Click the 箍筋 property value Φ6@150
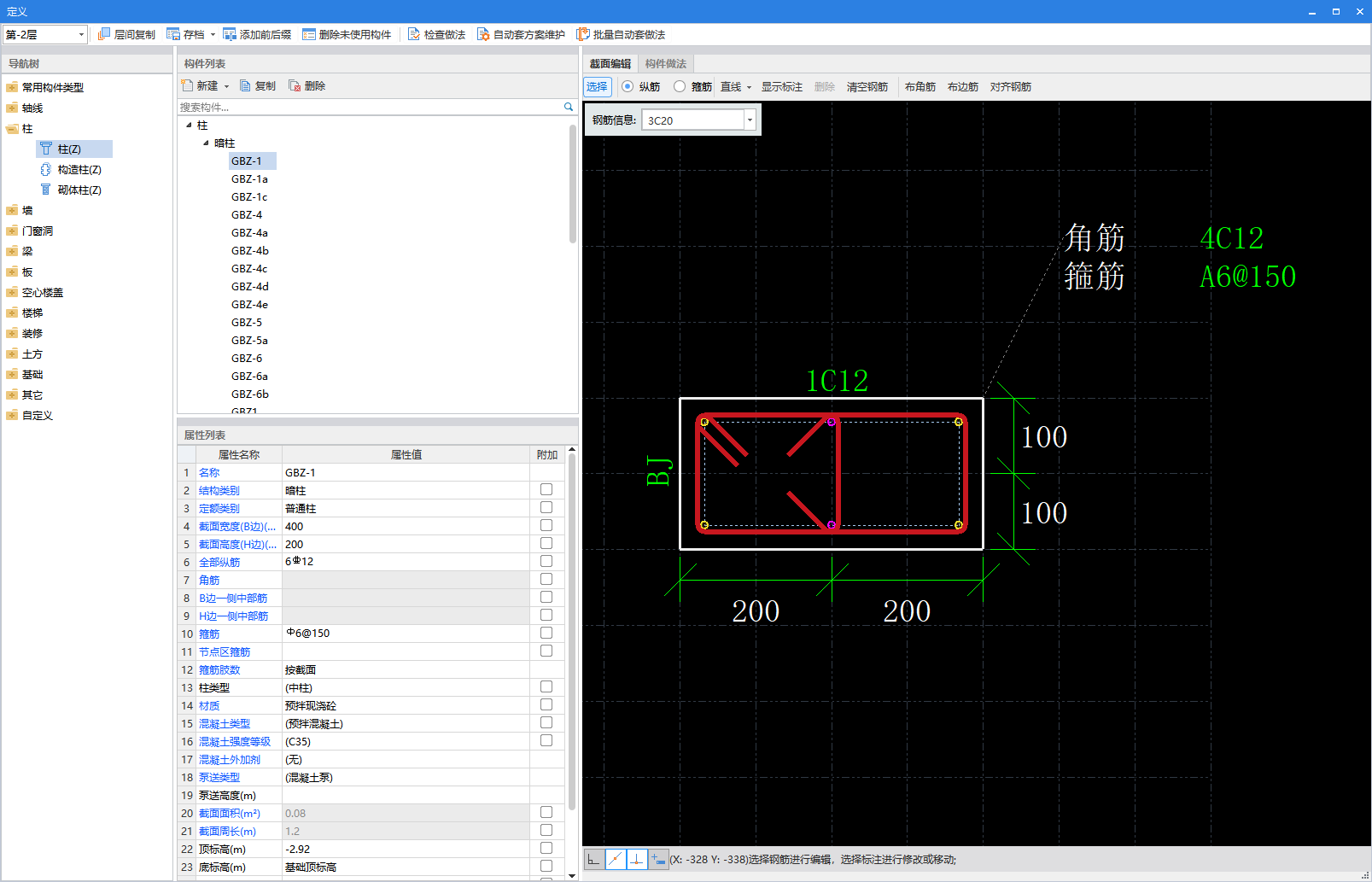Screen dimensions: 1372x882 [x=406, y=634]
